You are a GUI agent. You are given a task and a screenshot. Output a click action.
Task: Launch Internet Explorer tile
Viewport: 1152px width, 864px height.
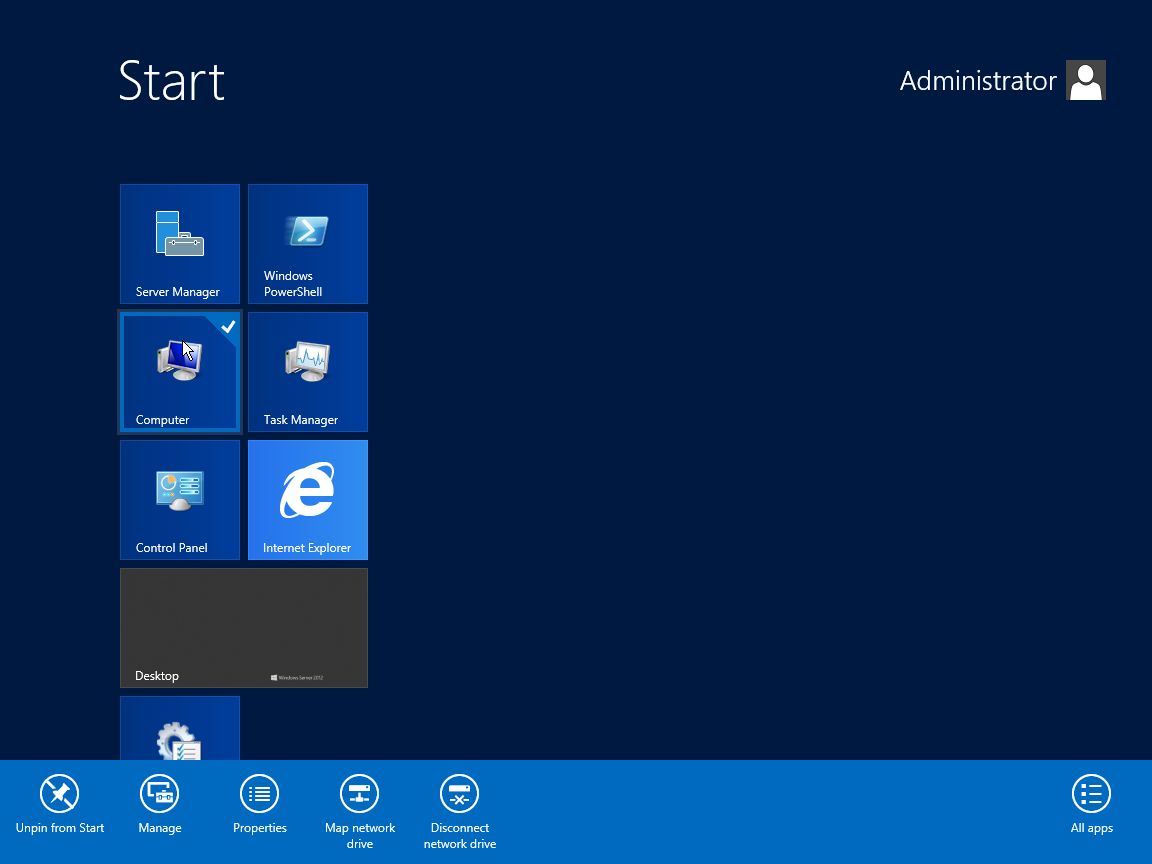tap(308, 500)
